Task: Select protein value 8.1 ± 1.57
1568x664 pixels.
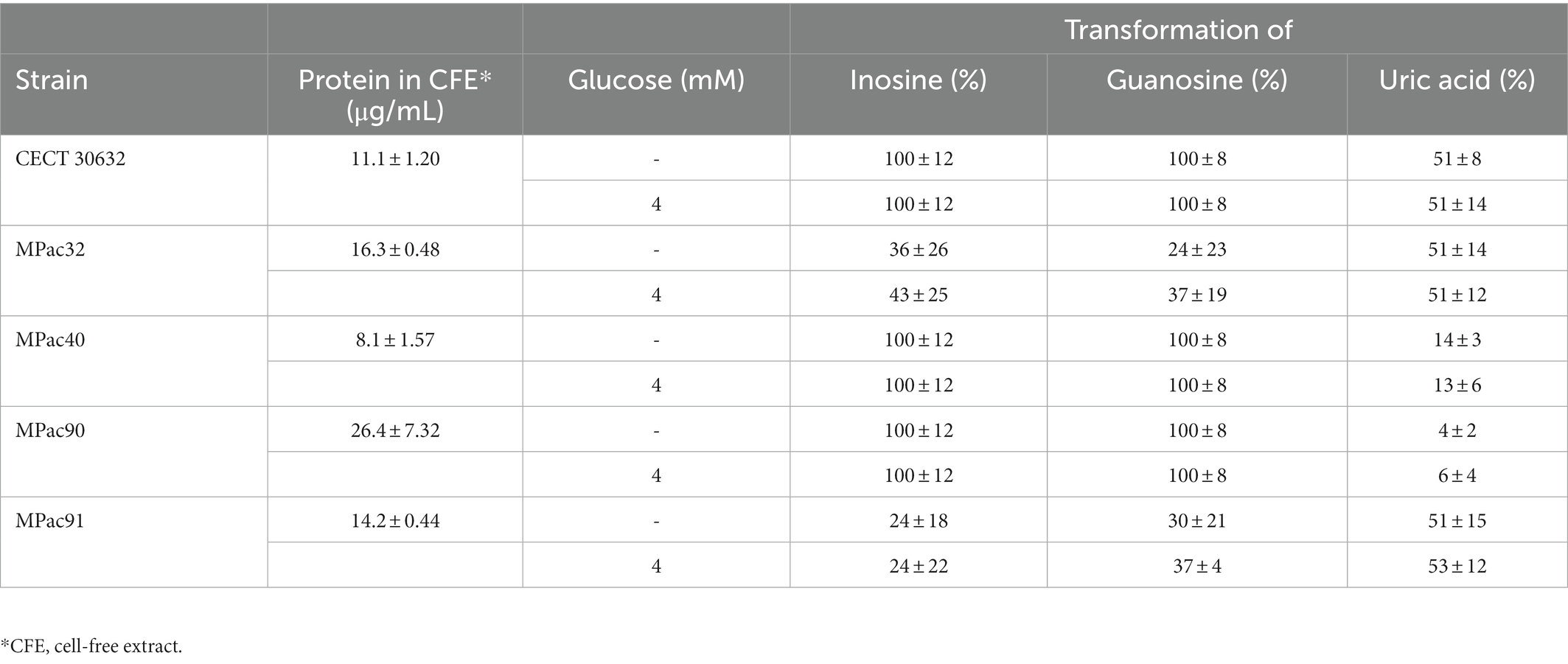Action: 395,340
